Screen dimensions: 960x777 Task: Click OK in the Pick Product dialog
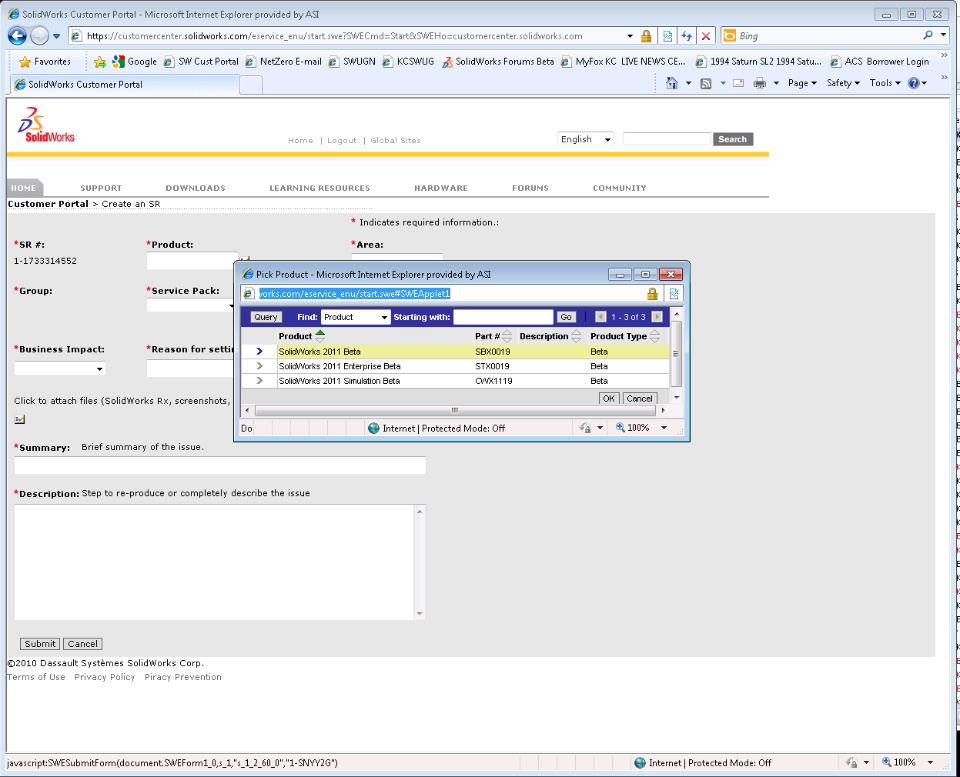tap(609, 399)
